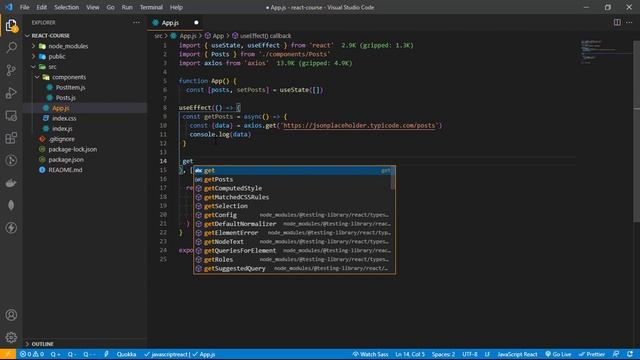Screen dimensions: 640x360
Task: Click the remote window indicator in status bar
Action: (8, 354)
